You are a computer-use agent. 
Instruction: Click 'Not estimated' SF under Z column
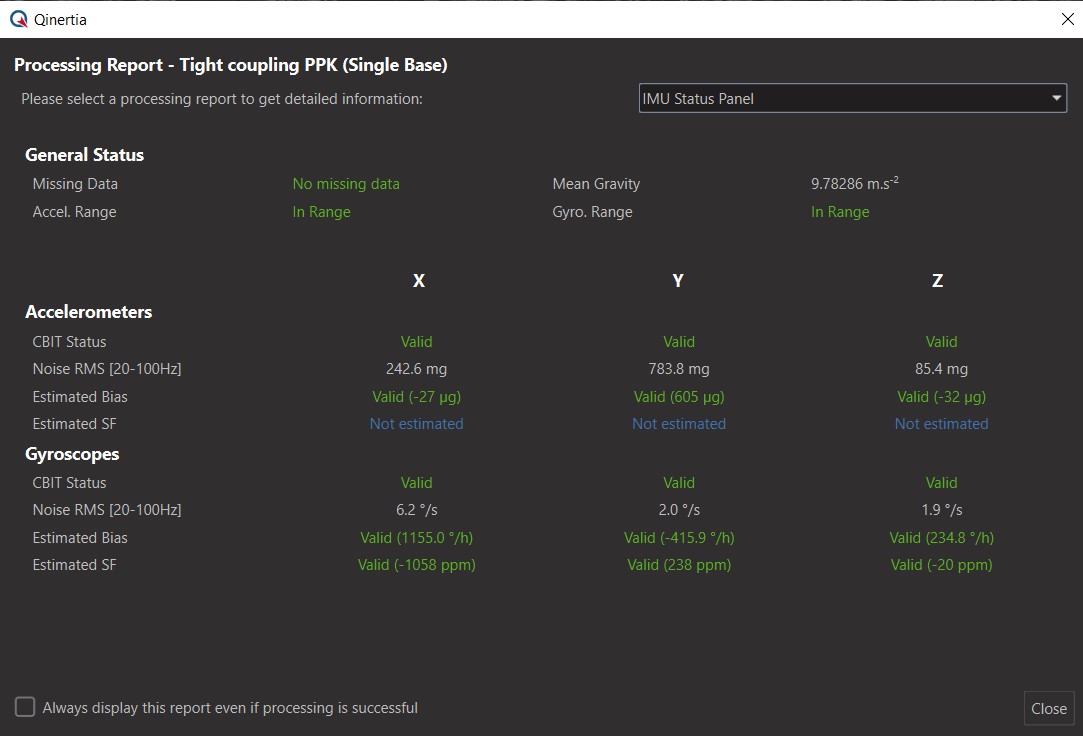click(x=940, y=424)
